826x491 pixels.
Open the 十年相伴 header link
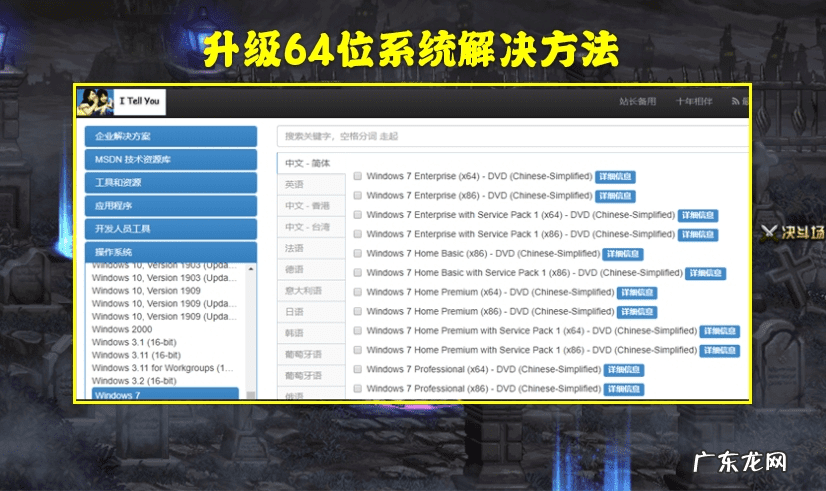[694, 103]
